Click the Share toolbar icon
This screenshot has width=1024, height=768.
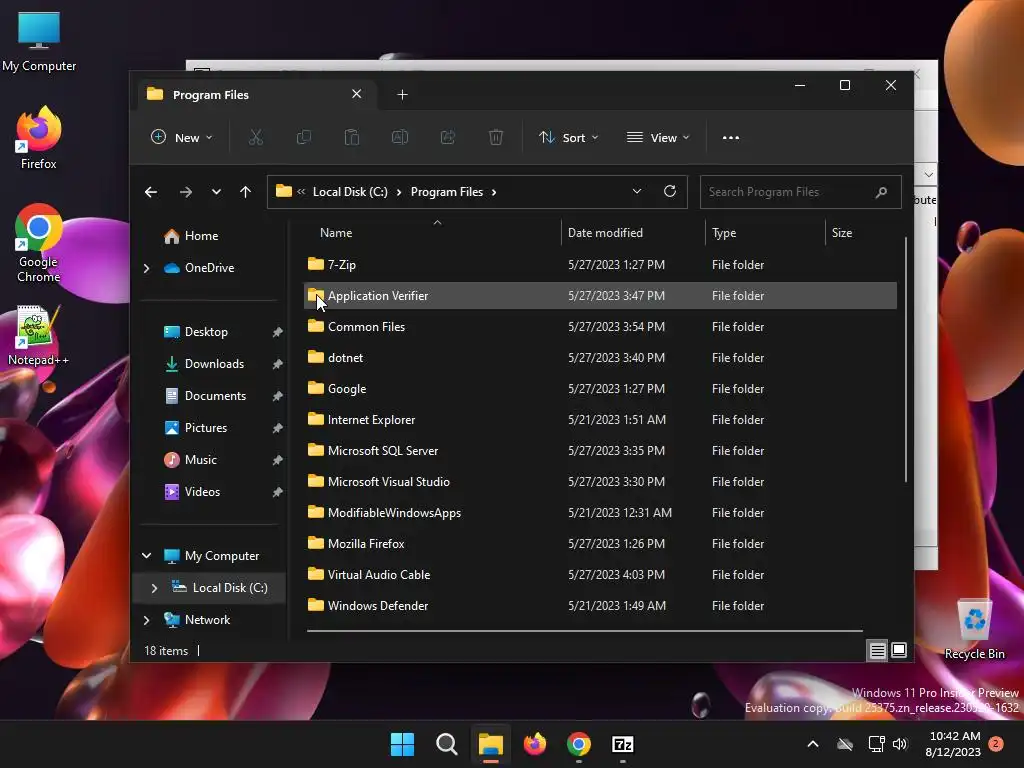coord(448,137)
